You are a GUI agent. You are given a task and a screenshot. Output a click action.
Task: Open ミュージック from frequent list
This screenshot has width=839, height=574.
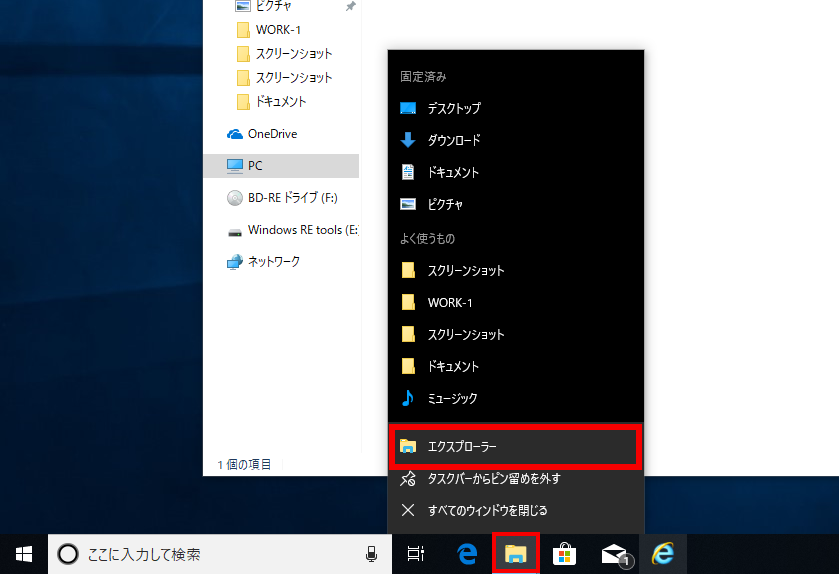(x=515, y=398)
